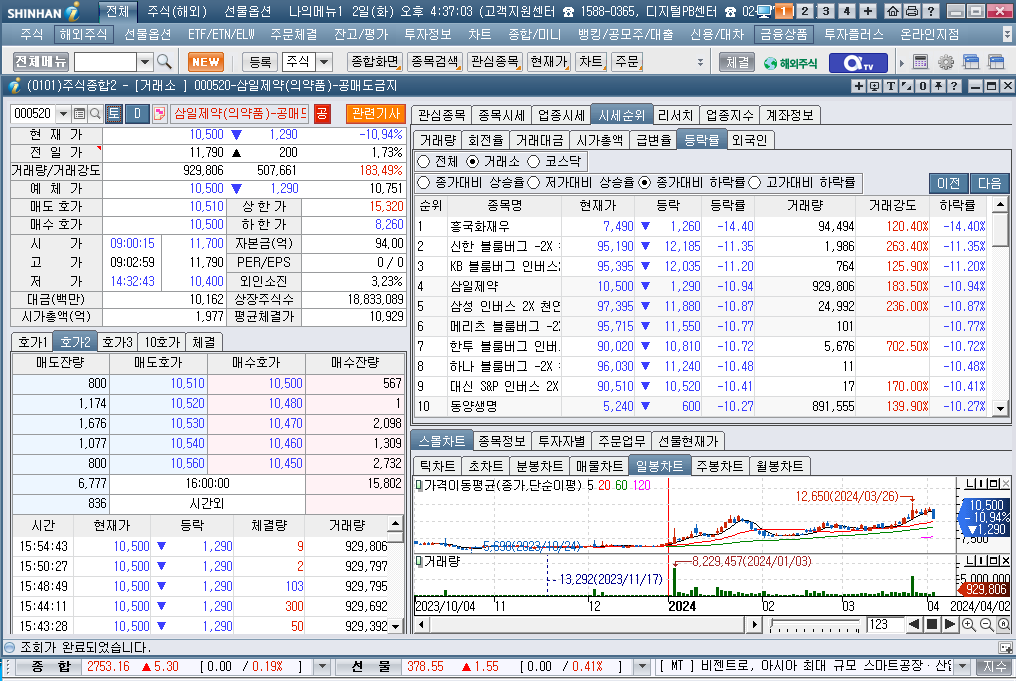
Task: Add a new virtual screen with plus
Action: 868,11
